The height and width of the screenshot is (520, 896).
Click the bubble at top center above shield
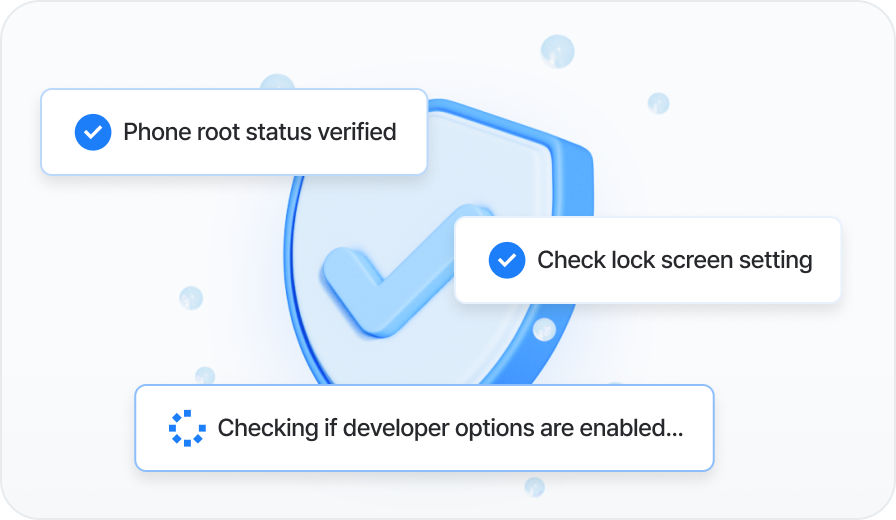tap(557, 50)
